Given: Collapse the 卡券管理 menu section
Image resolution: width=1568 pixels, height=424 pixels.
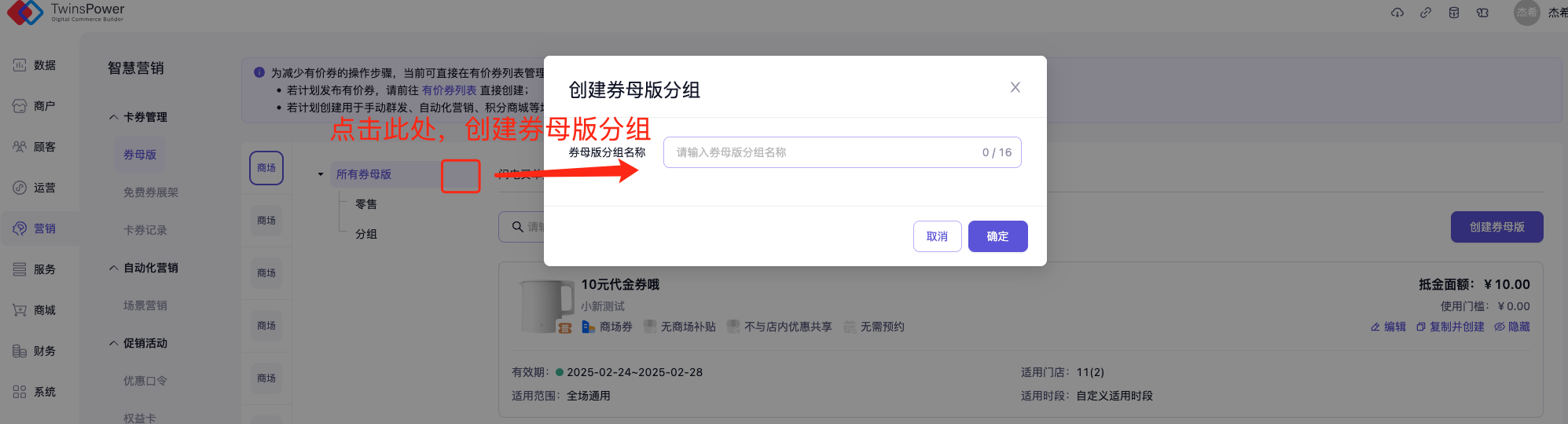Looking at the screenshot, I should (114, 117).
